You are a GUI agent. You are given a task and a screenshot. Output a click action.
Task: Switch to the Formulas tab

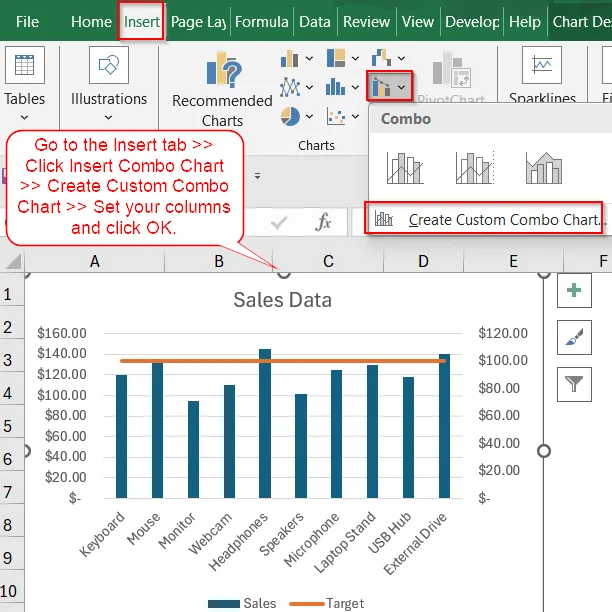tap(262, 22)
